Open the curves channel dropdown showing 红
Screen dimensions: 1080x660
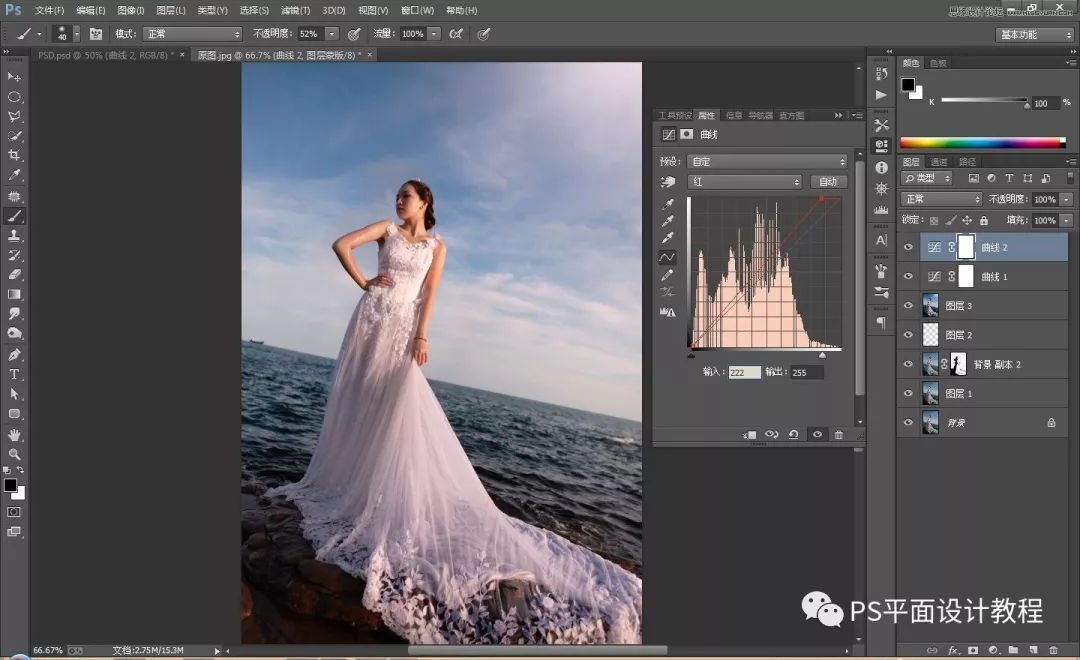744,182
